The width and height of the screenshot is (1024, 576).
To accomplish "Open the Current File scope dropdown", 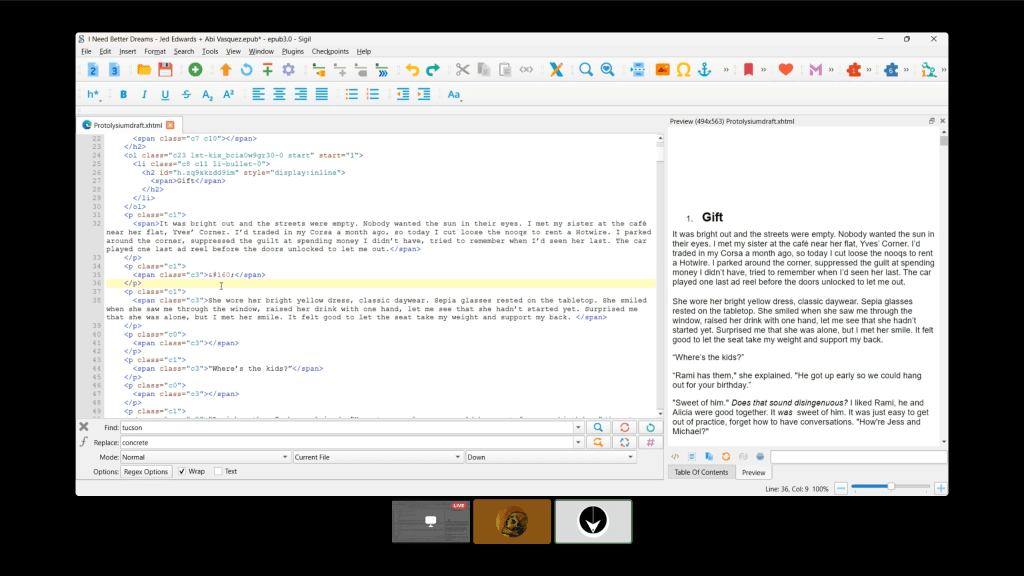I will click(x=377, y=457).
